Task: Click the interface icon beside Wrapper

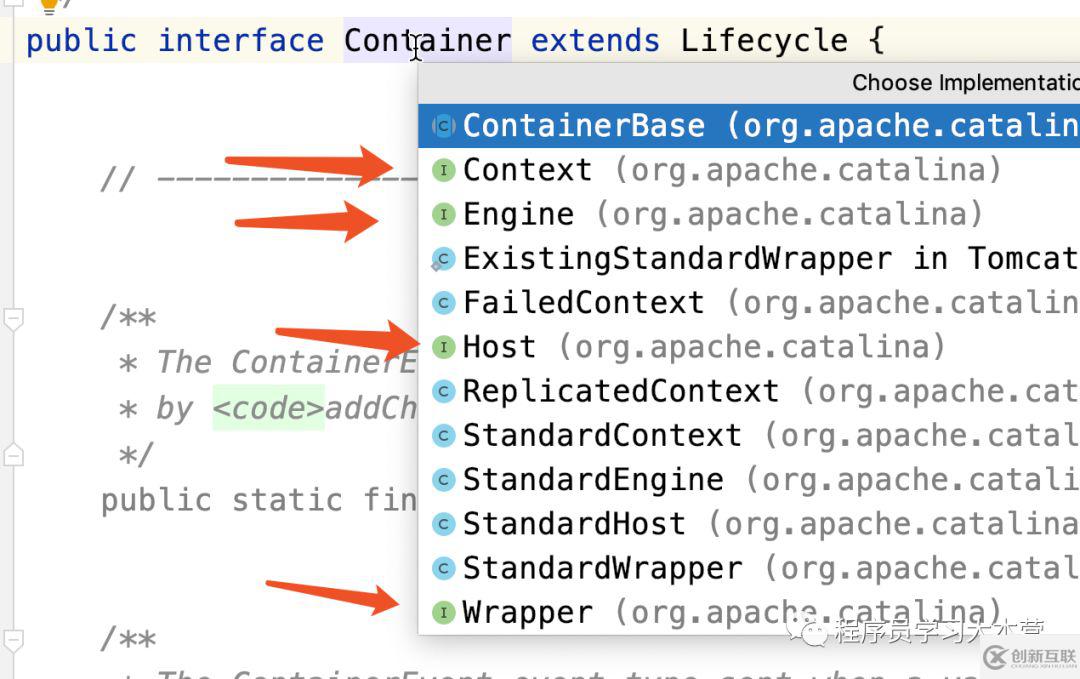Action: pyautogui.click(x=443, y=612)
